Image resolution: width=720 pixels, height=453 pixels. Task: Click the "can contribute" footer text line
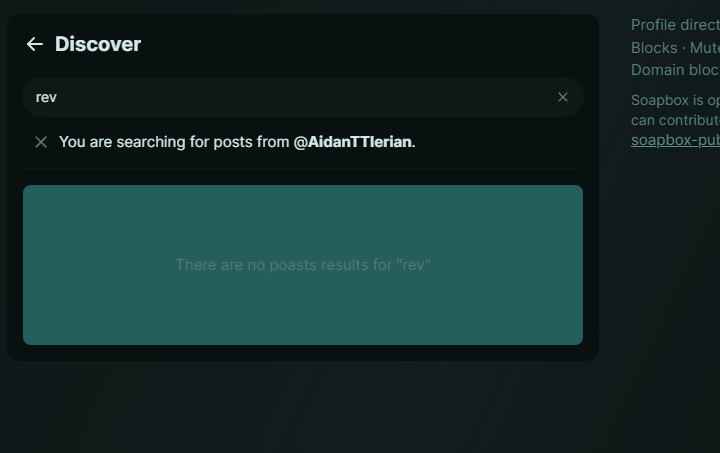675,120
